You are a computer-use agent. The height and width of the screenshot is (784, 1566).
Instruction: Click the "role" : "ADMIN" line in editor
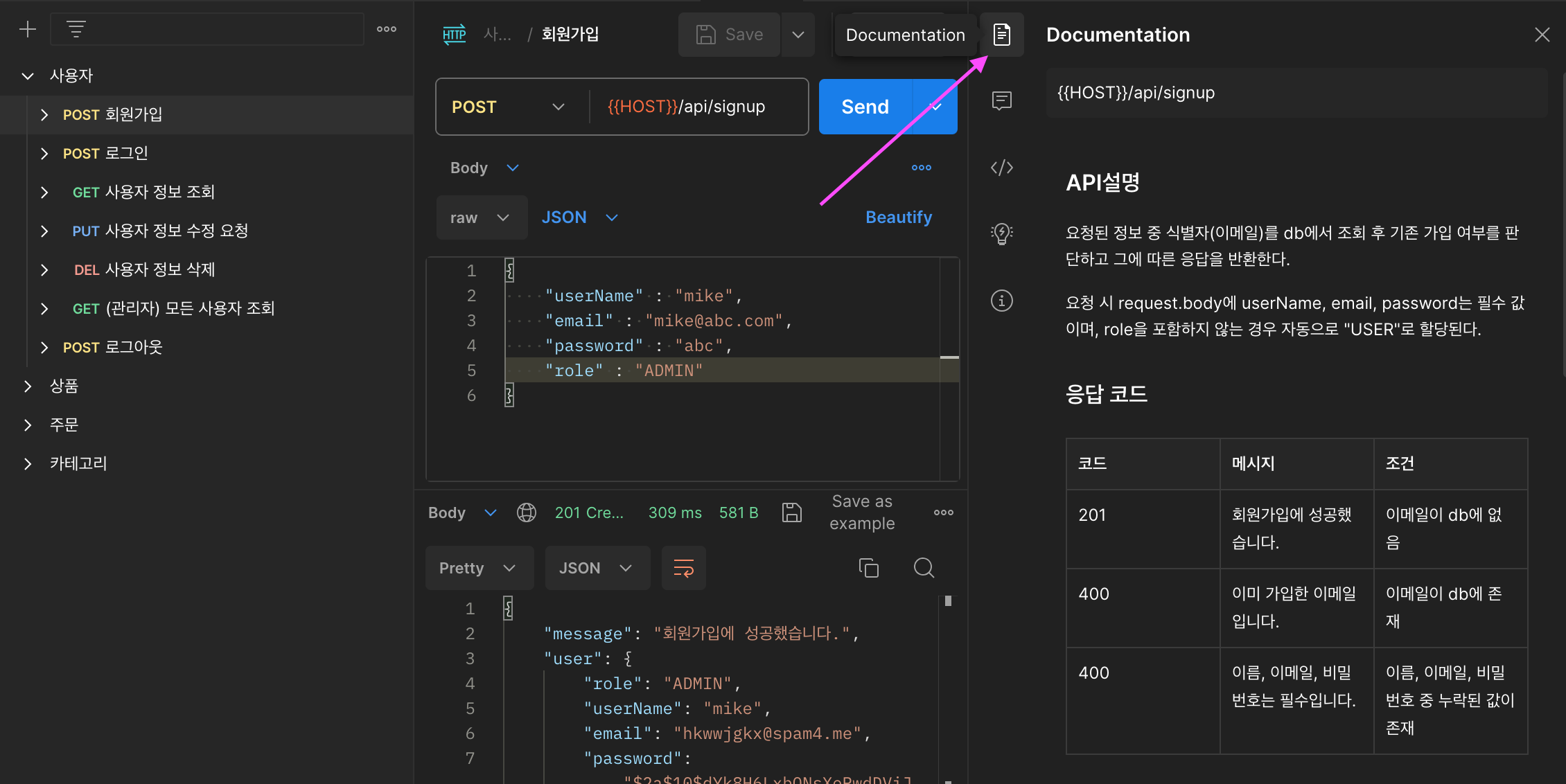point(721,371)
